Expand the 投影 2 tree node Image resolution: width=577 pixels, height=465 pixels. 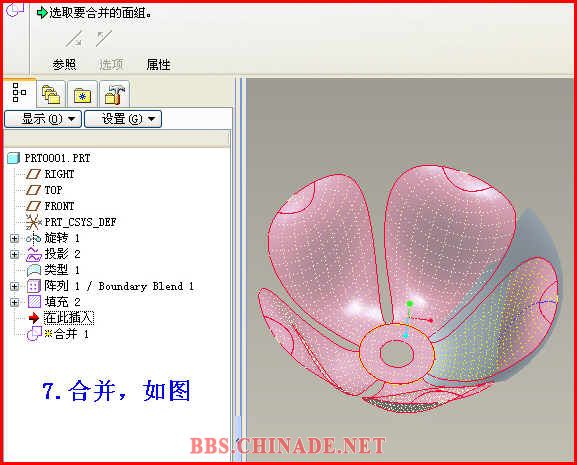[x=14, y=255]
